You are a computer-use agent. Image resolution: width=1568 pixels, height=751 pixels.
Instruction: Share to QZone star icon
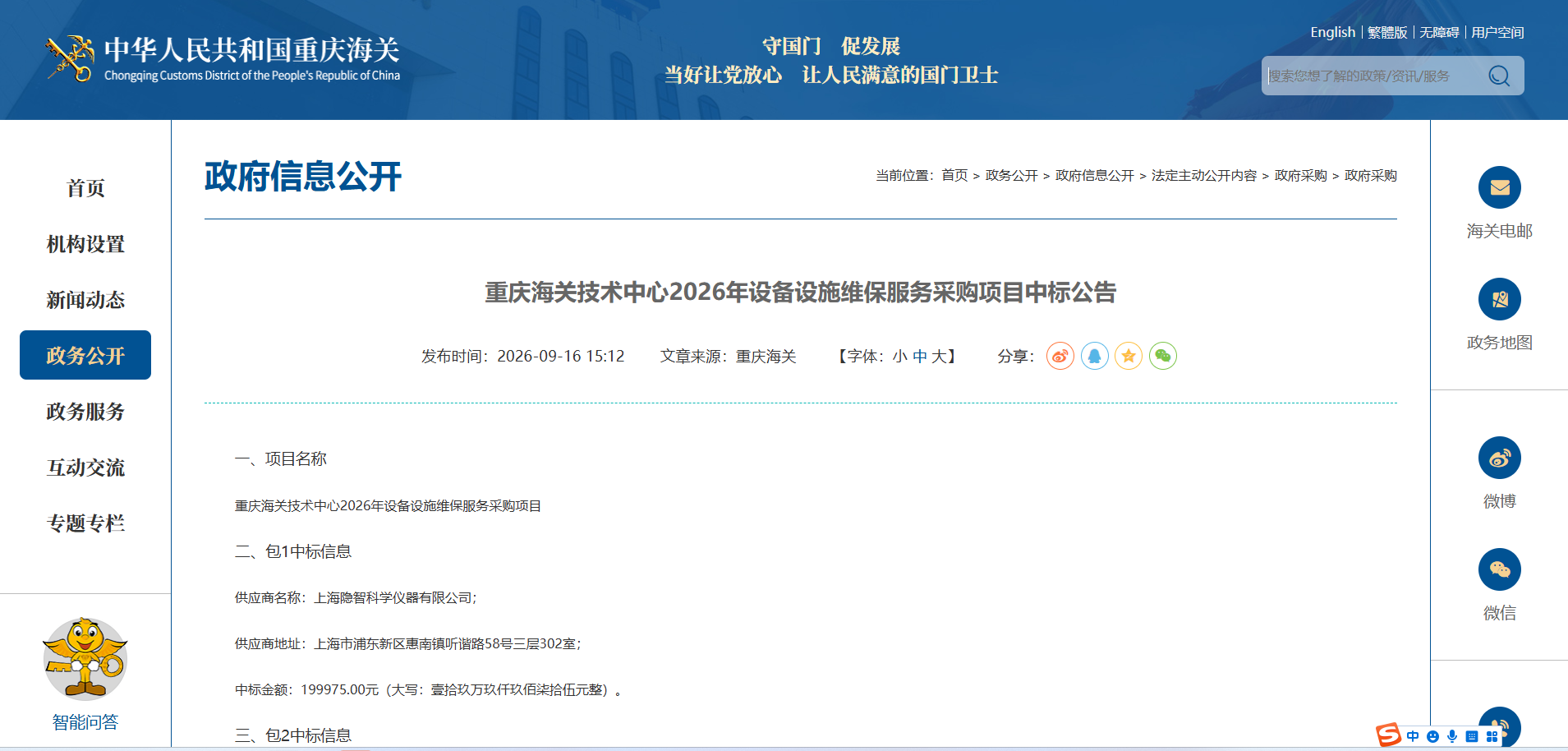(x=1129, y=356)
